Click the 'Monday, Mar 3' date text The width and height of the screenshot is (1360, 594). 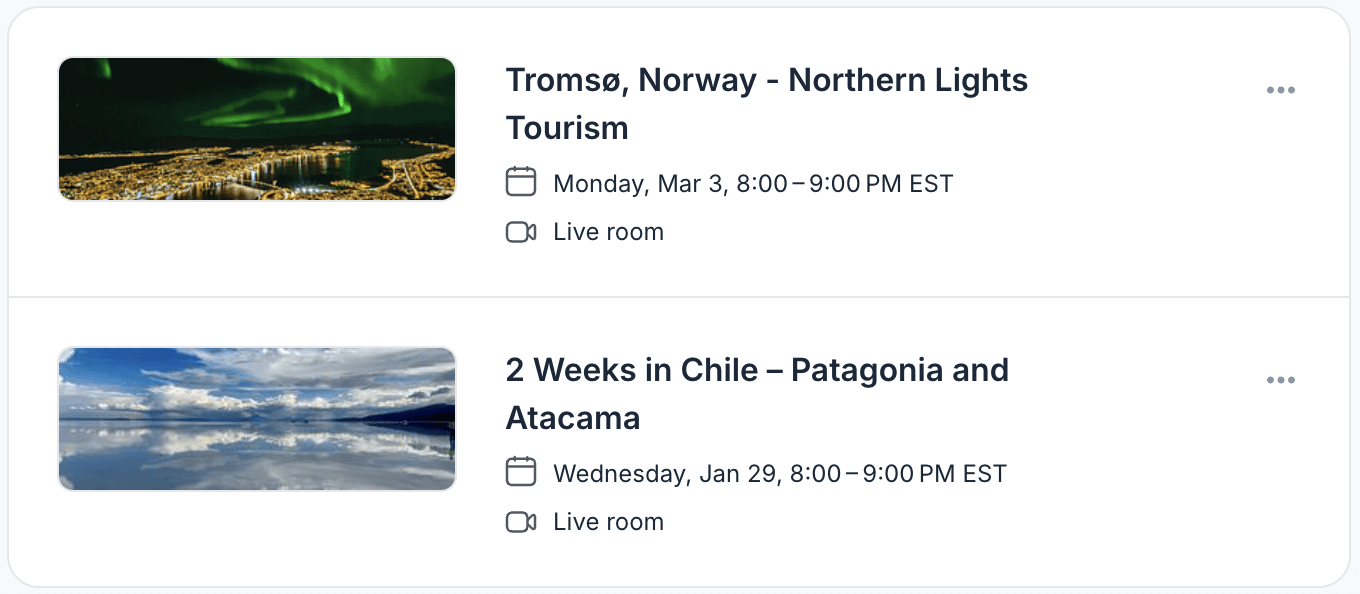[640, 184]
